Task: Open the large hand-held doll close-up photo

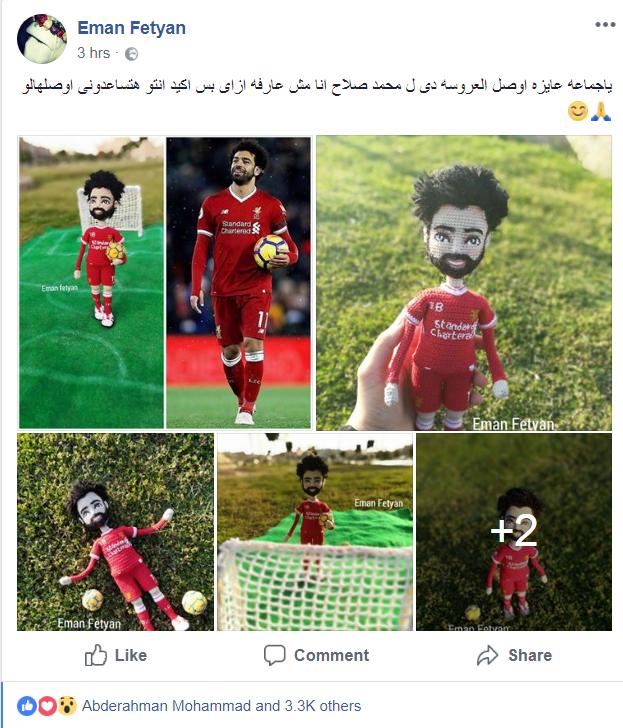Action: 464,283
